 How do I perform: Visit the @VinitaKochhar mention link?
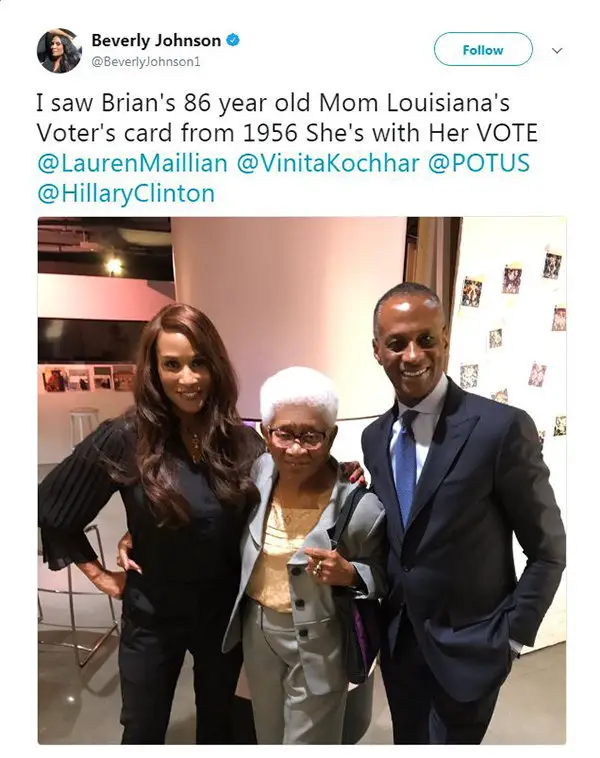(328, 163)
